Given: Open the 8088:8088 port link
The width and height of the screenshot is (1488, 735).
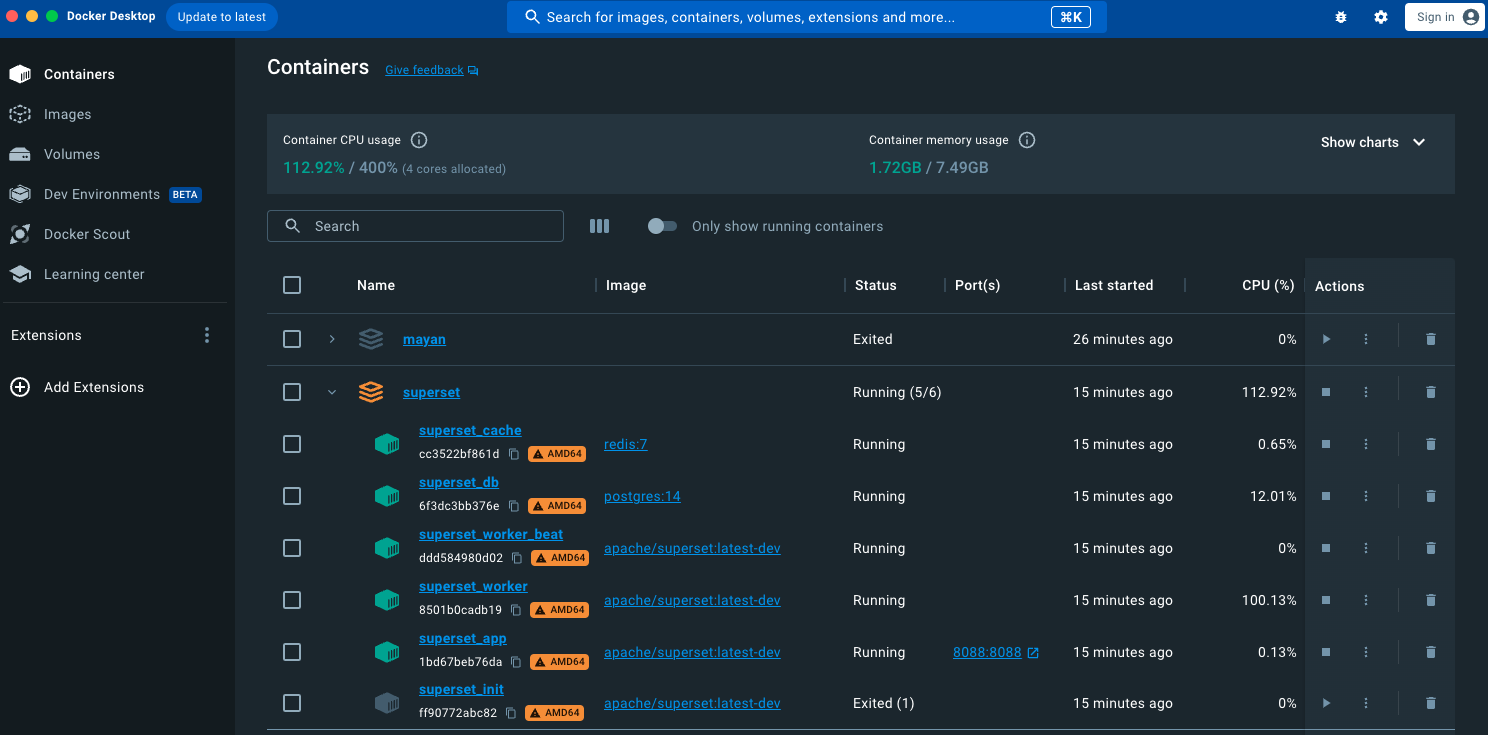Looking at the screenshot, I should click(987, 652).
